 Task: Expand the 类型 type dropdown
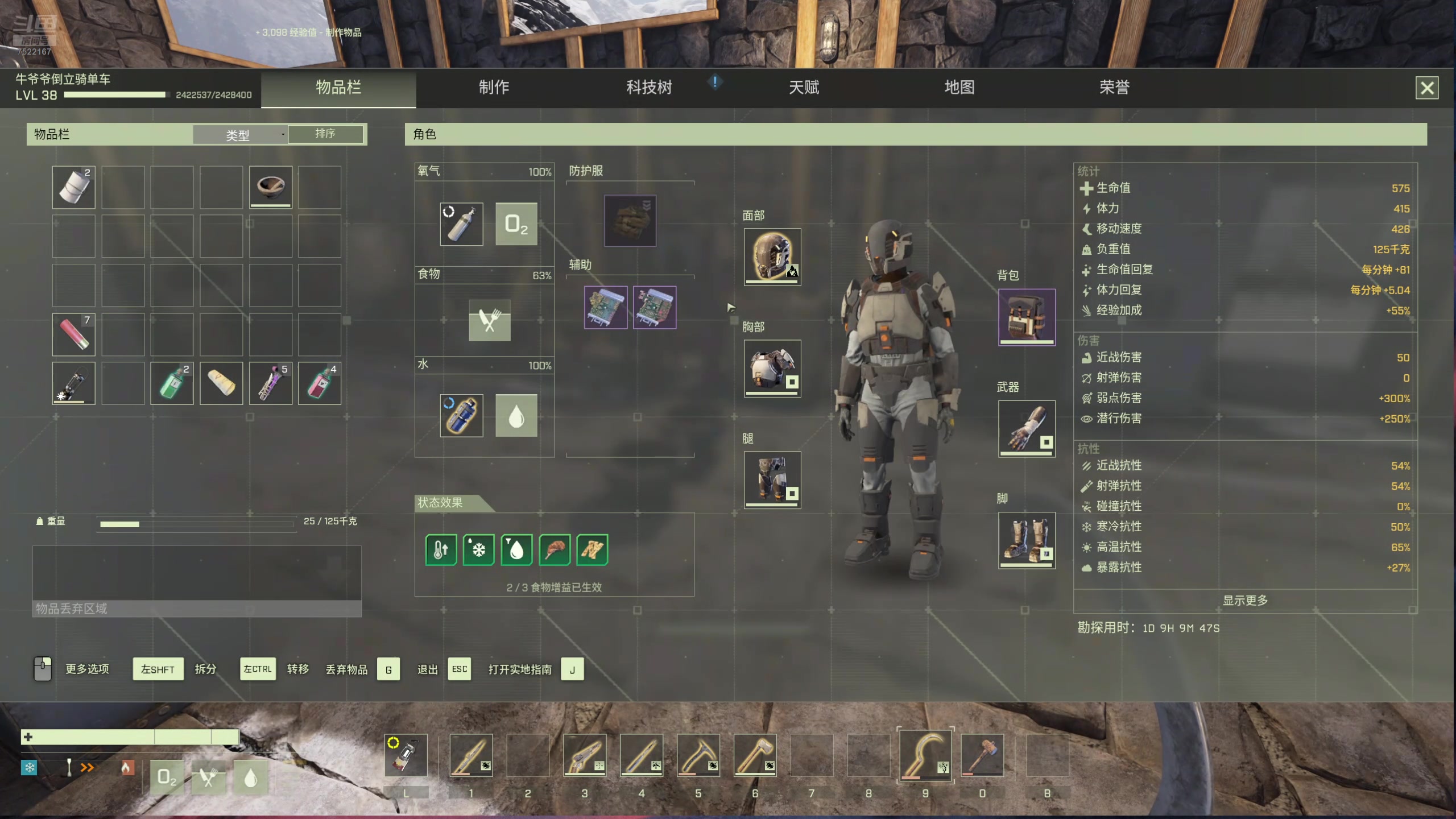click(x=239, y=135)
